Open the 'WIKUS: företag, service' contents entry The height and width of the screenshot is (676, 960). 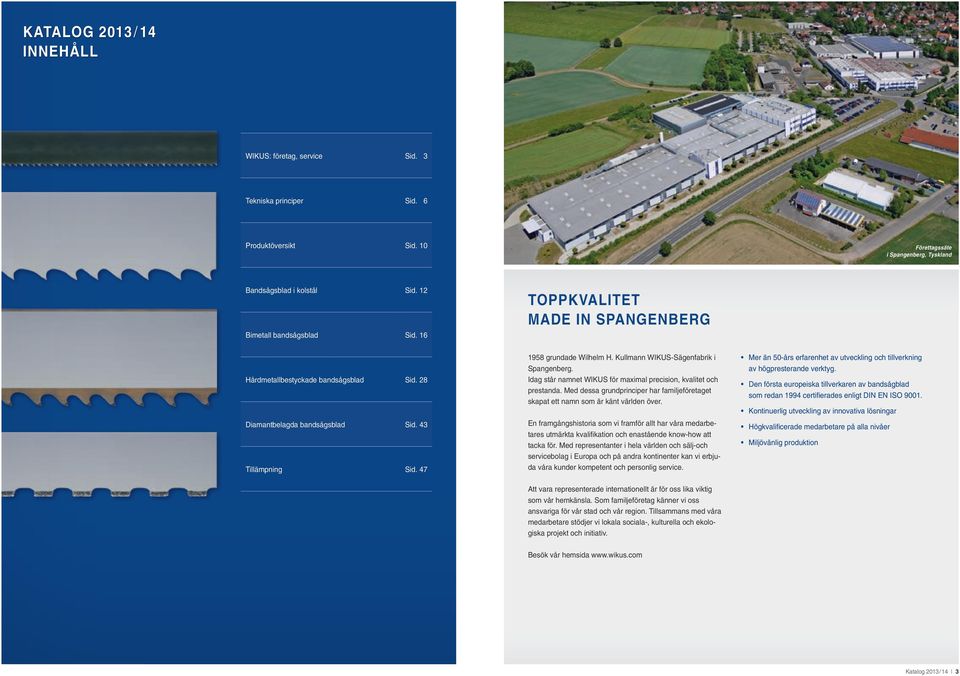pos(336,156)
